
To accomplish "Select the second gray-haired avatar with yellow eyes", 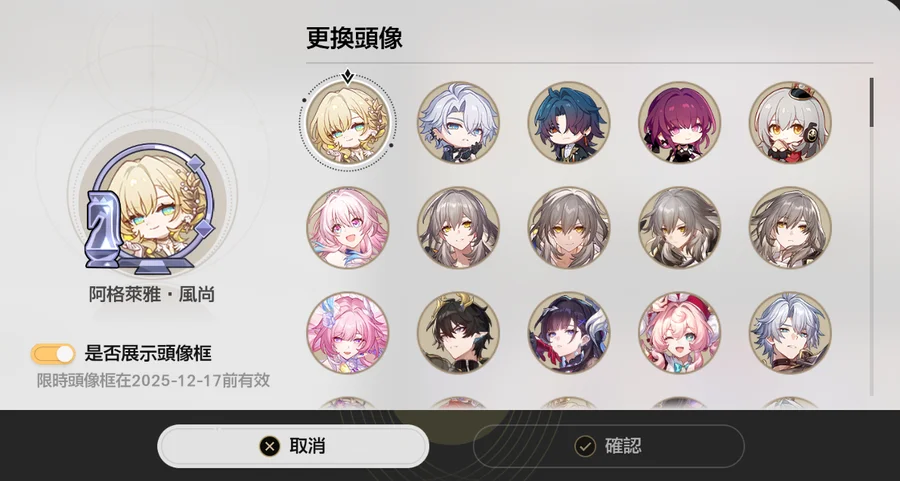I will pos(569,228).
